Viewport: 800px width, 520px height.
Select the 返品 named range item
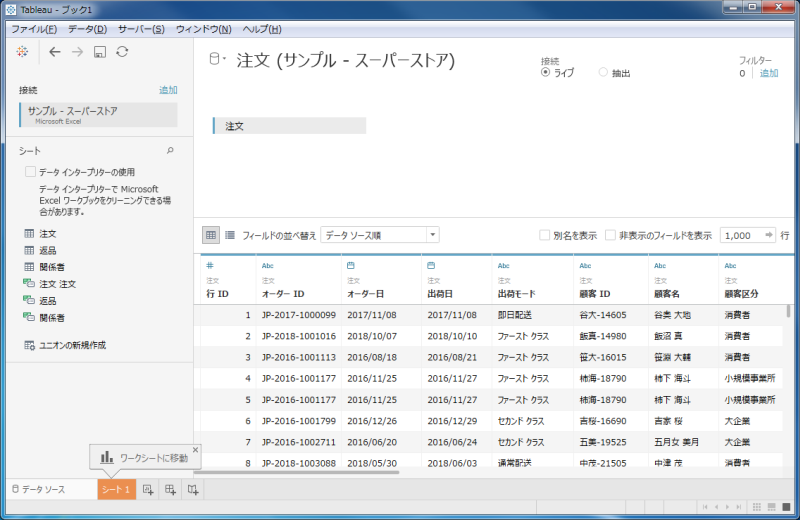[48, 301]
